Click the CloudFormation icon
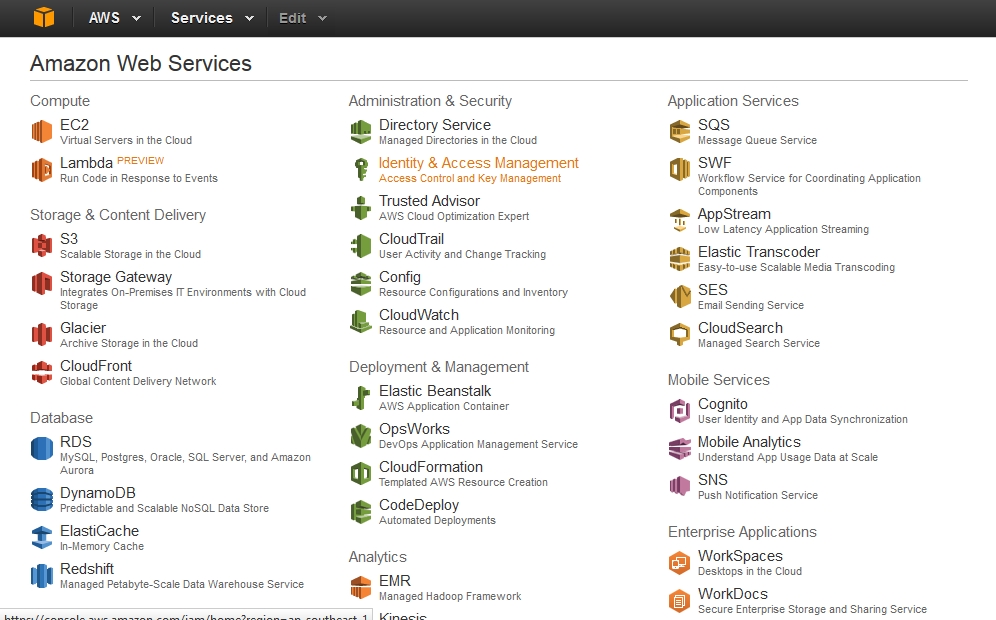Screen dimensions: 996x620 click(x=361, y=473)
